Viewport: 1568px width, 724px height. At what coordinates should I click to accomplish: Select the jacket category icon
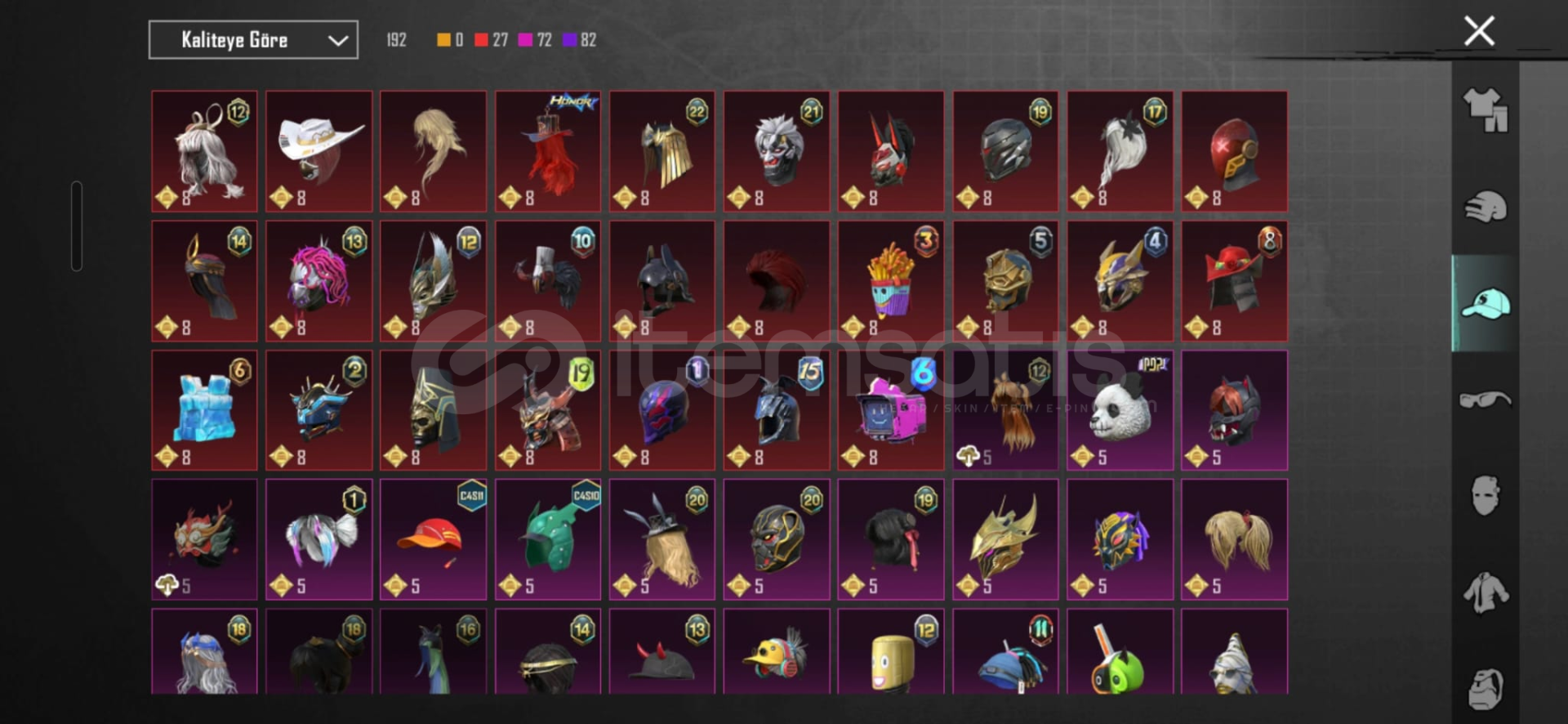pyautogui.click(x=1486, y=592)
